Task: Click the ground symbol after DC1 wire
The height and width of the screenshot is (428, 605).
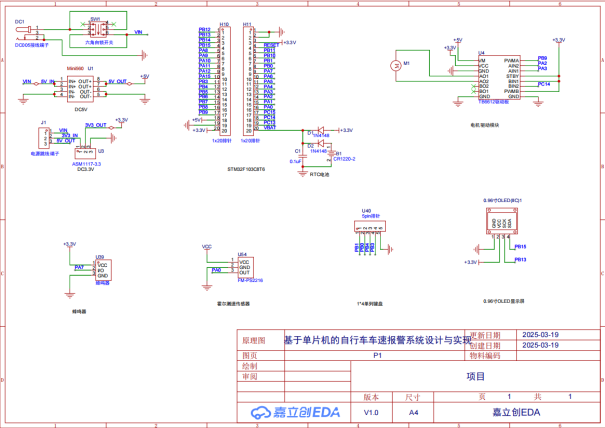Action: pos(144,56)
